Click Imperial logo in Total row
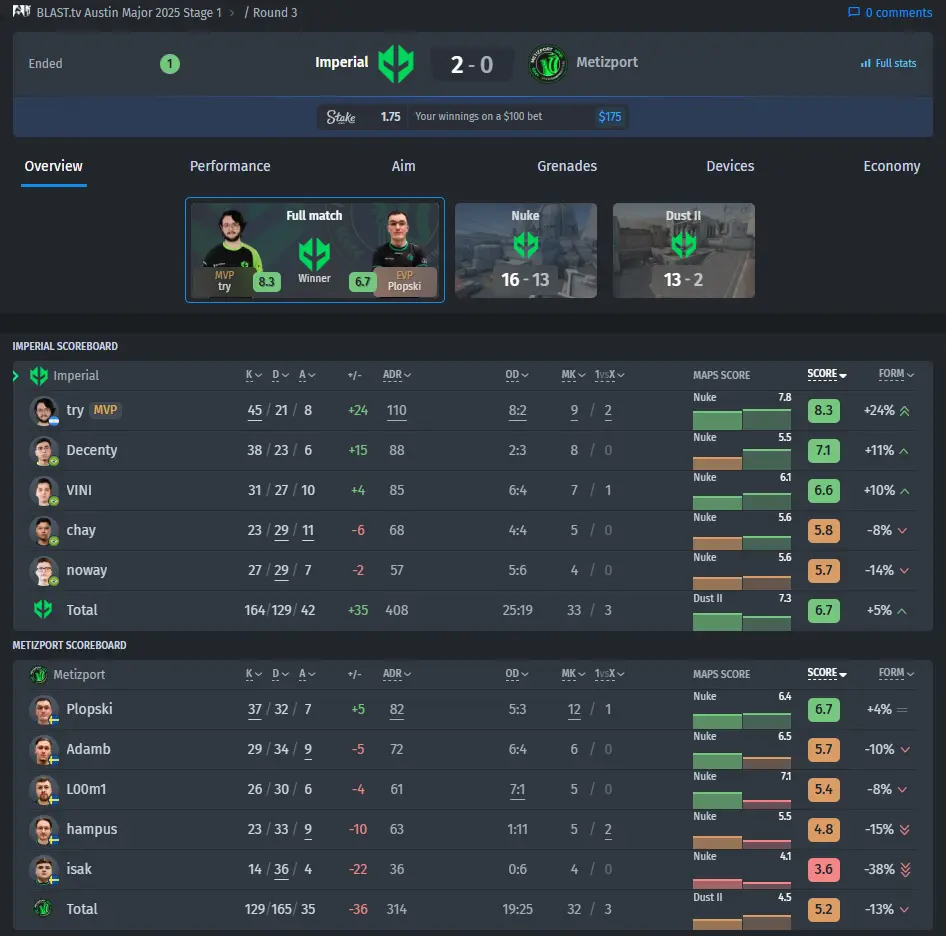Viewport: 946px width, 936px height. click(x=43, y=610)
